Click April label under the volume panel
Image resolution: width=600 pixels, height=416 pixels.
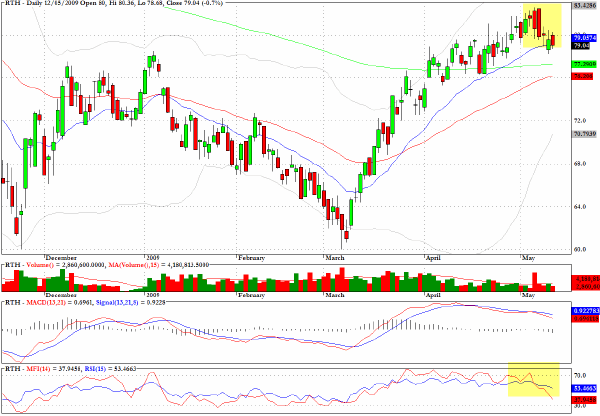[x=434, y=295]
